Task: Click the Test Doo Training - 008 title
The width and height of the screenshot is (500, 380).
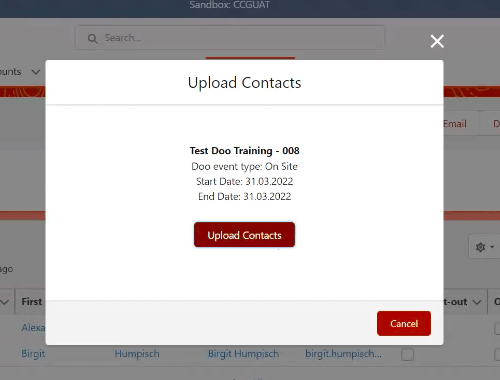Action: (x=244, y=151)
